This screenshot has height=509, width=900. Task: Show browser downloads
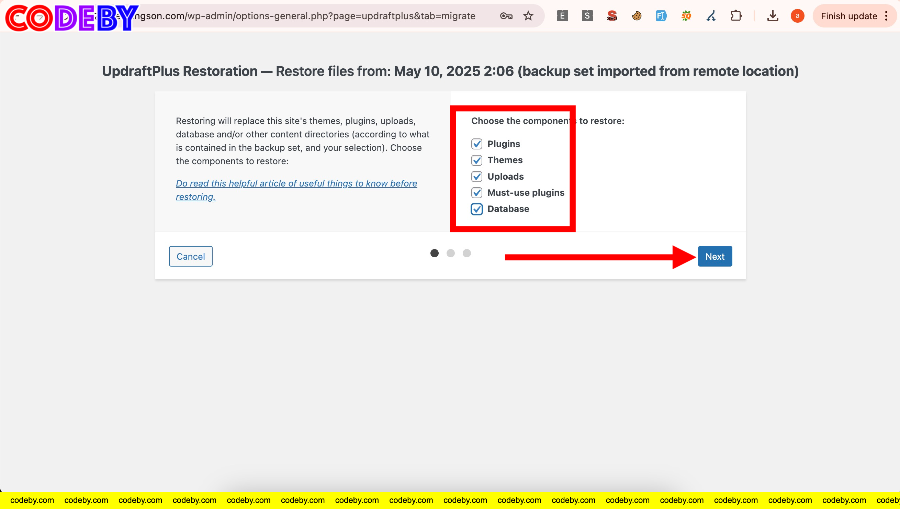point(773,16)
